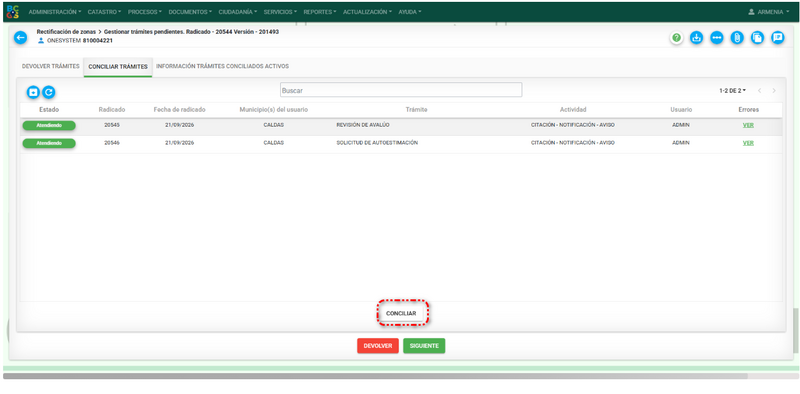
Task: Click Municipio(s) del usuario column header
Action: click(273, 110)
